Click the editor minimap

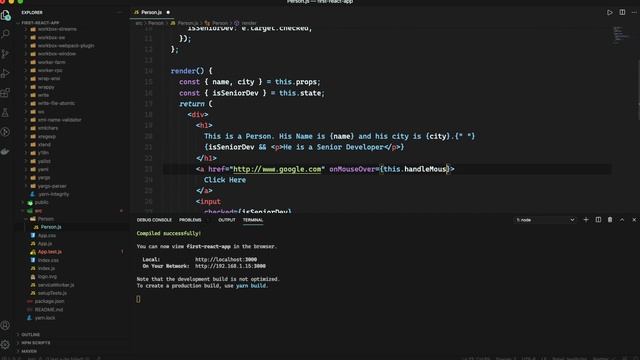(621, 35)
